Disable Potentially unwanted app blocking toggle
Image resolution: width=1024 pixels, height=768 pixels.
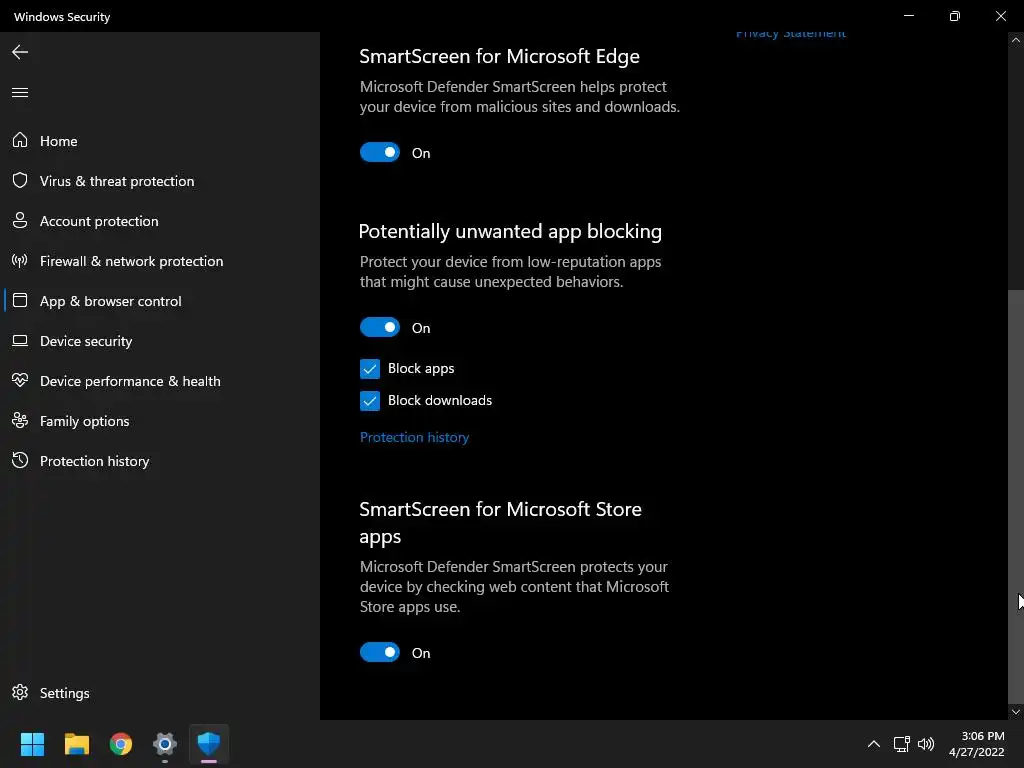(380, 327)
